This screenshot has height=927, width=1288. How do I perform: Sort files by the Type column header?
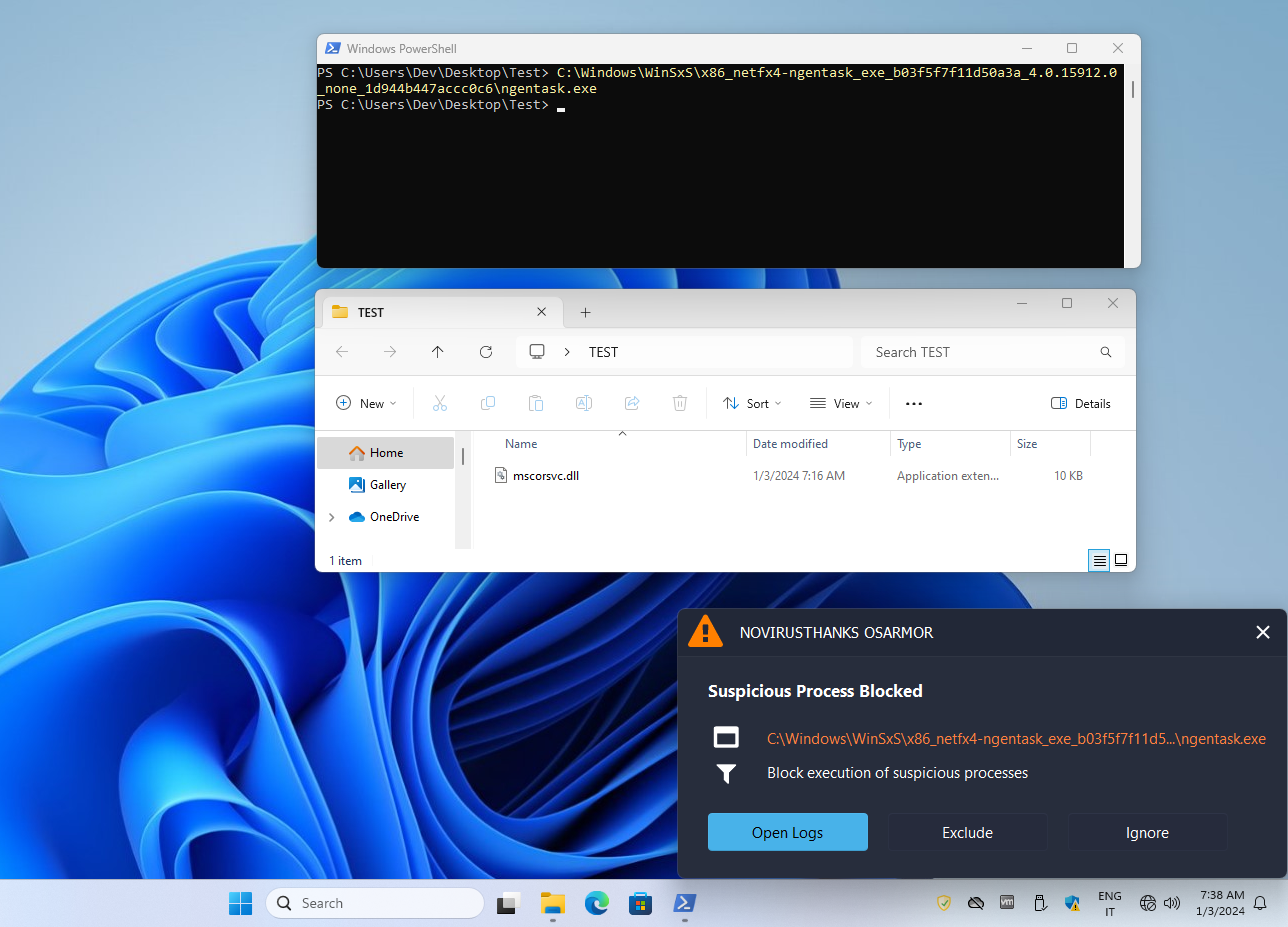pyautogui.click(x=909, y=444)
